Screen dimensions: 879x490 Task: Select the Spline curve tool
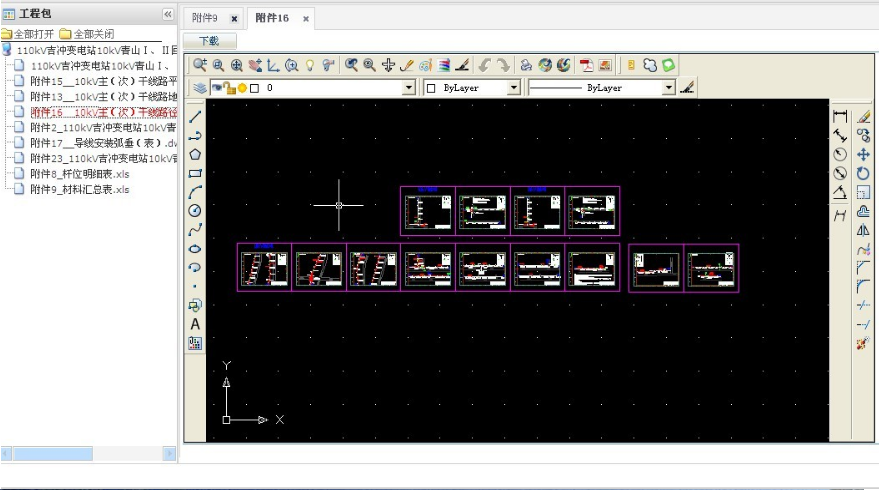coord(195,229)
